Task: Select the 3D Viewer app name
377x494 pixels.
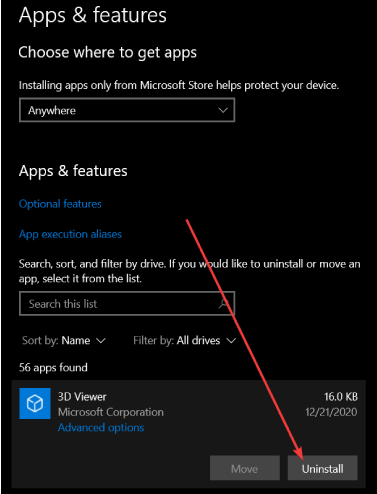Action: pos(82,397)
